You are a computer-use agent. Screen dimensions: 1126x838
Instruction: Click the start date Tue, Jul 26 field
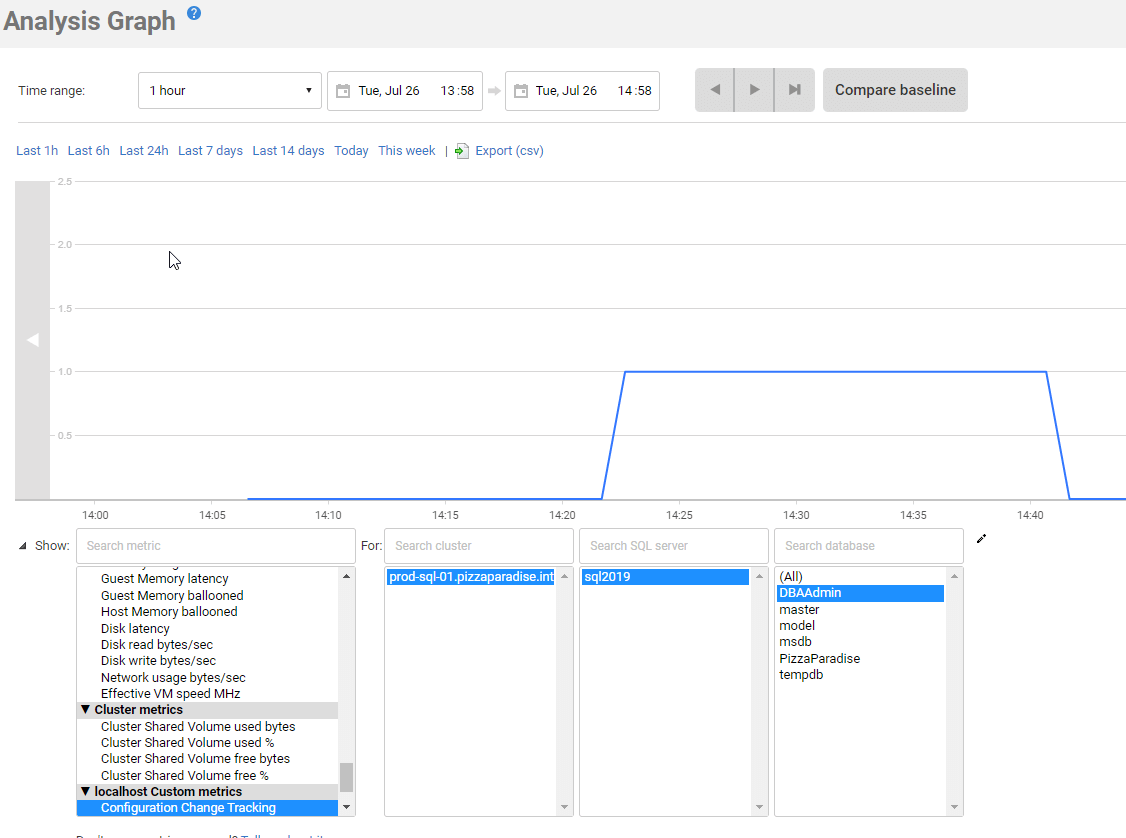pyautogui.click(x=388, y=90)
